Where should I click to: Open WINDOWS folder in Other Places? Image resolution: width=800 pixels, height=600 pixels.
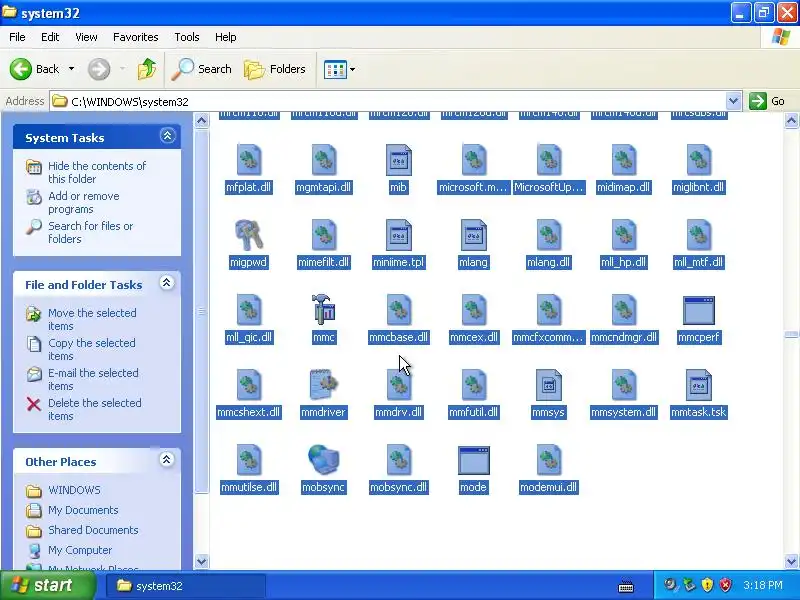click(x=74, y=490)
